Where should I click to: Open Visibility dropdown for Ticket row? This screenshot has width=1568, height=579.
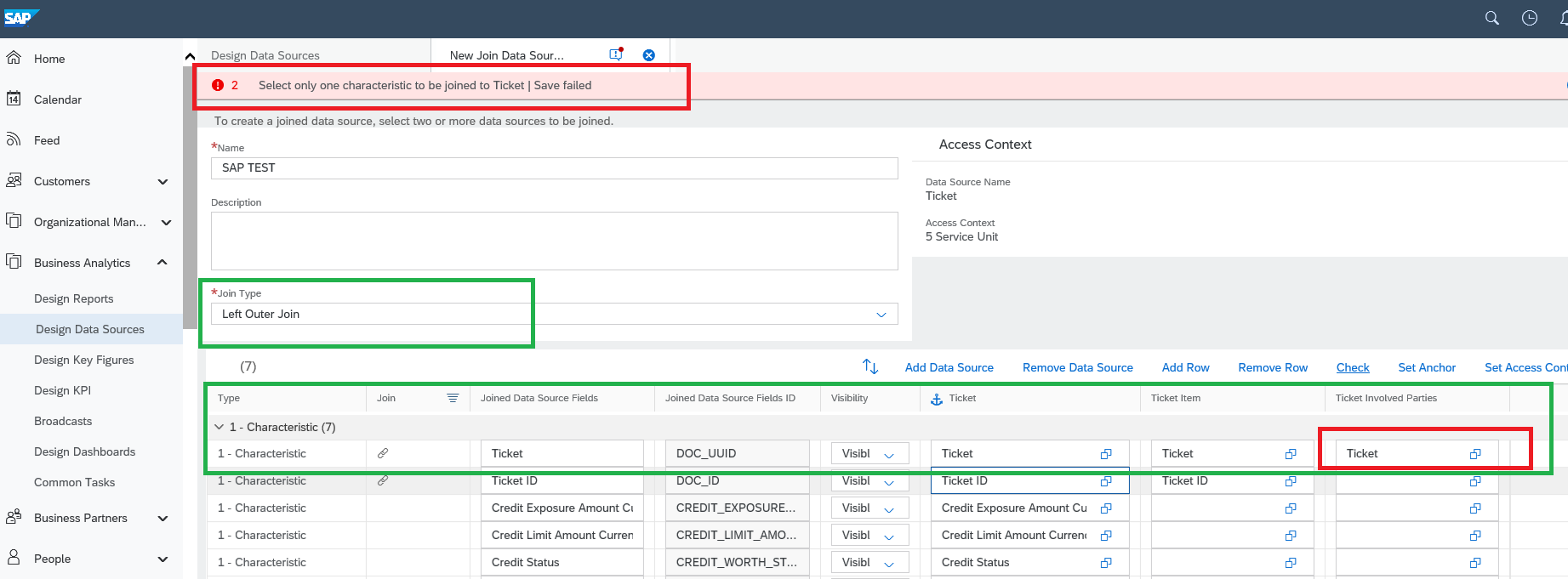pos(889,455)
